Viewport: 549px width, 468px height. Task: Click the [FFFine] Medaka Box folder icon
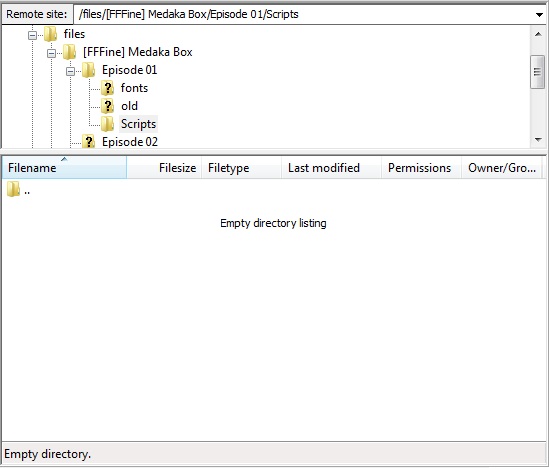(69, 52)
